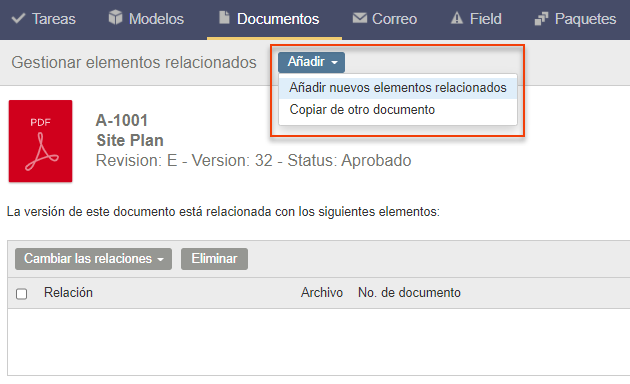Open the Correo tab
The height and width of the screenshot is (384, 630).
(x=385, y=19)
